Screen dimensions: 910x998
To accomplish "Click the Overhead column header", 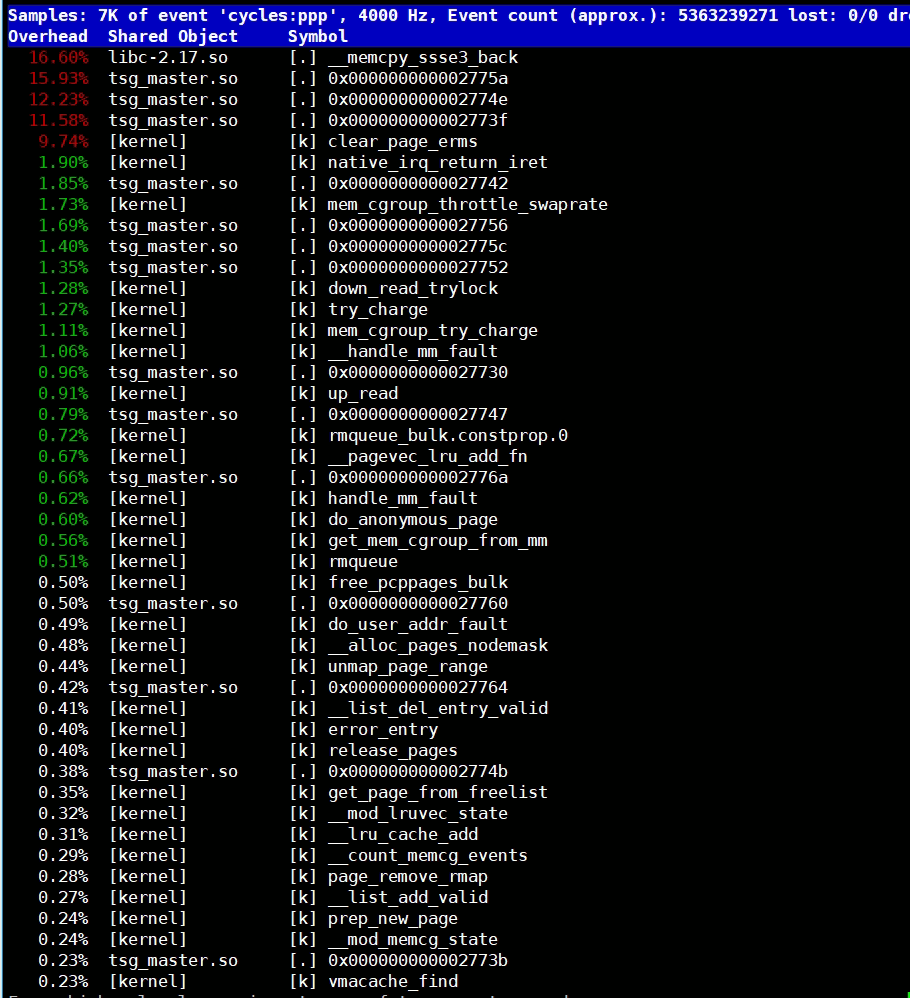I will pyautogui.click(x=48, y=36).
